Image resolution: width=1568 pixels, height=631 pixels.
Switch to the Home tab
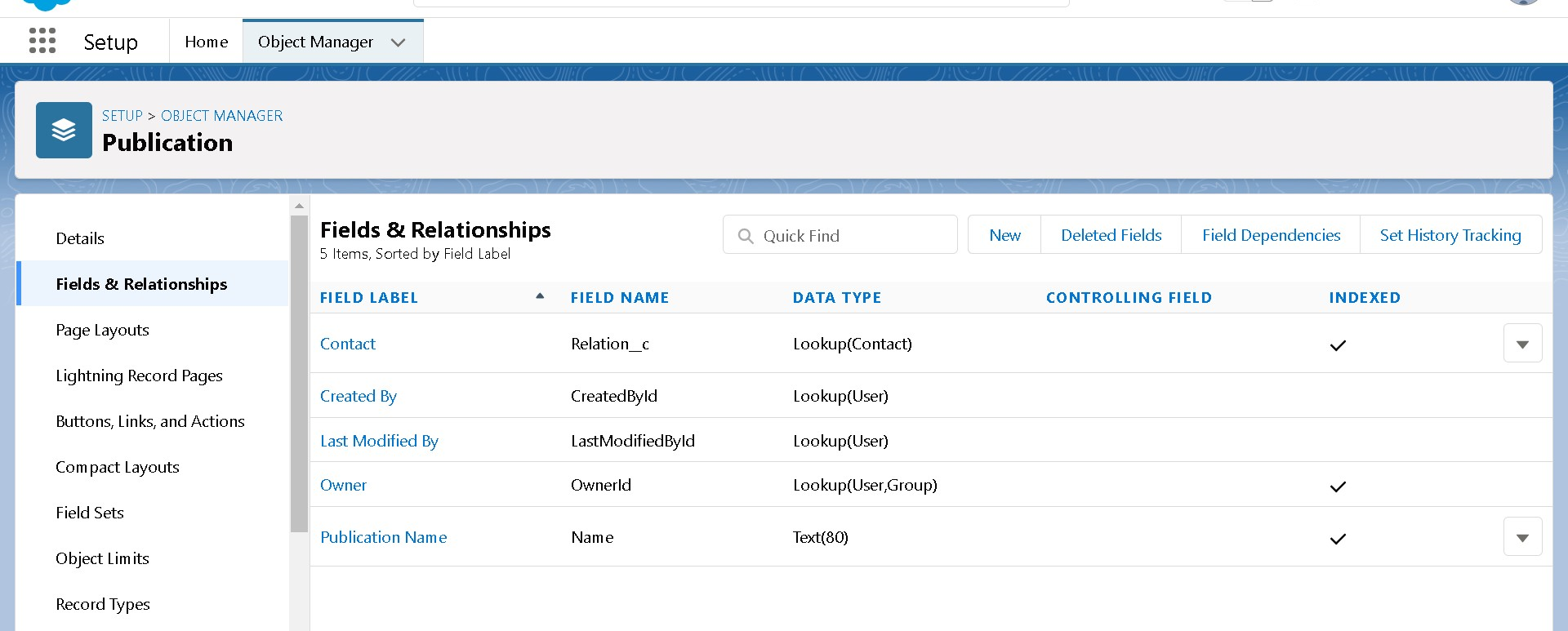pyautogui.click(x=207, y=42)
